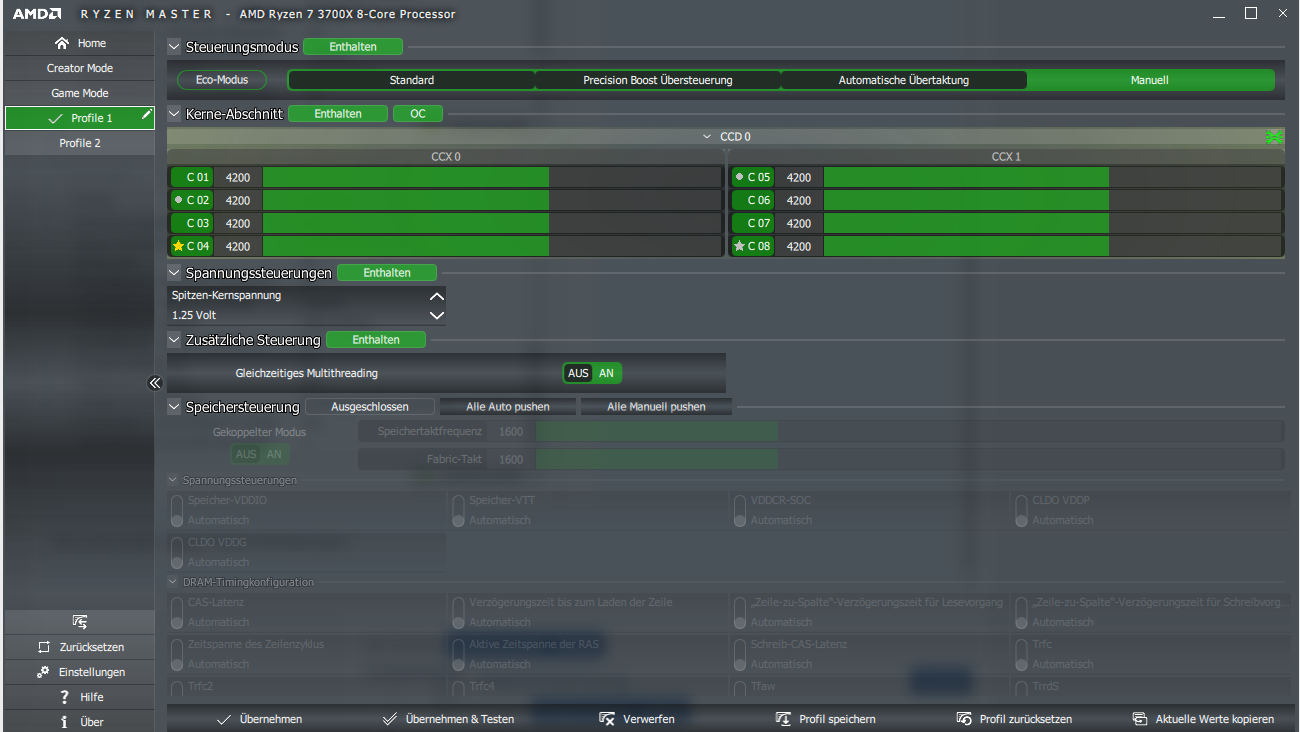Click C 01 frequency slider bar
Screen dimensions: 1300x732
(x=491, y=177)
